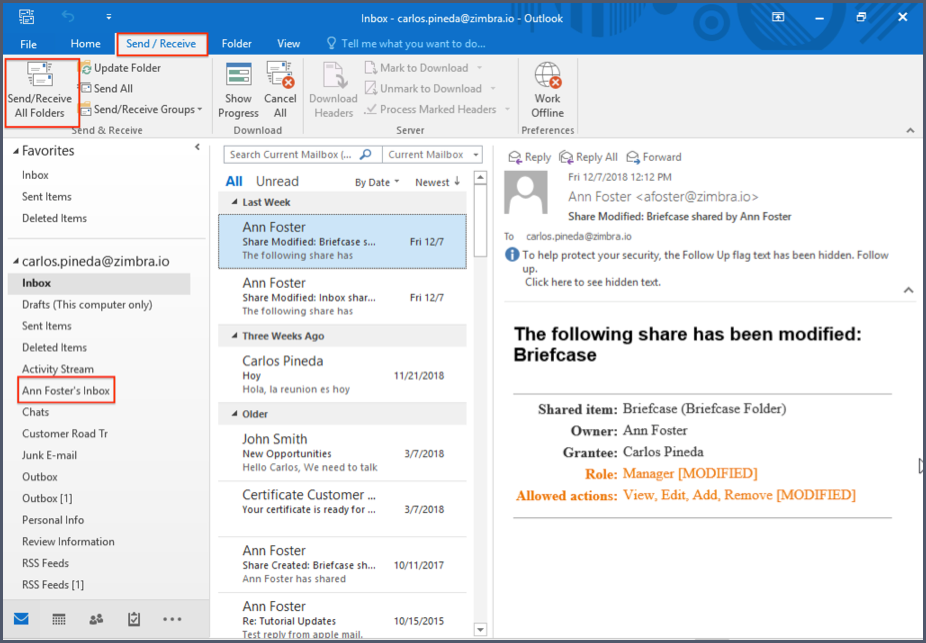Image resolution: width=926 pixels, height=643 pixels.
Task: Select the Send / Receive tab
Action: [x=161, y=44]
